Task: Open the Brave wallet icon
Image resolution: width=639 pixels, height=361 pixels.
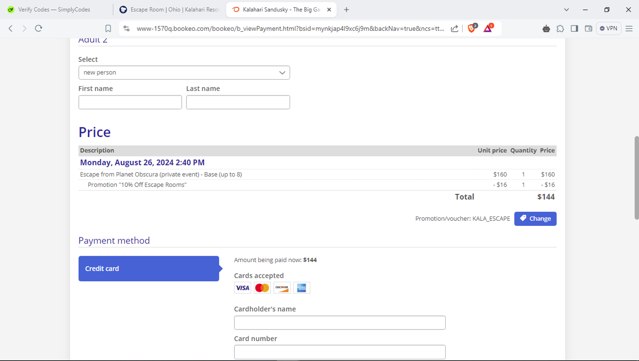Action: point(588,29)
